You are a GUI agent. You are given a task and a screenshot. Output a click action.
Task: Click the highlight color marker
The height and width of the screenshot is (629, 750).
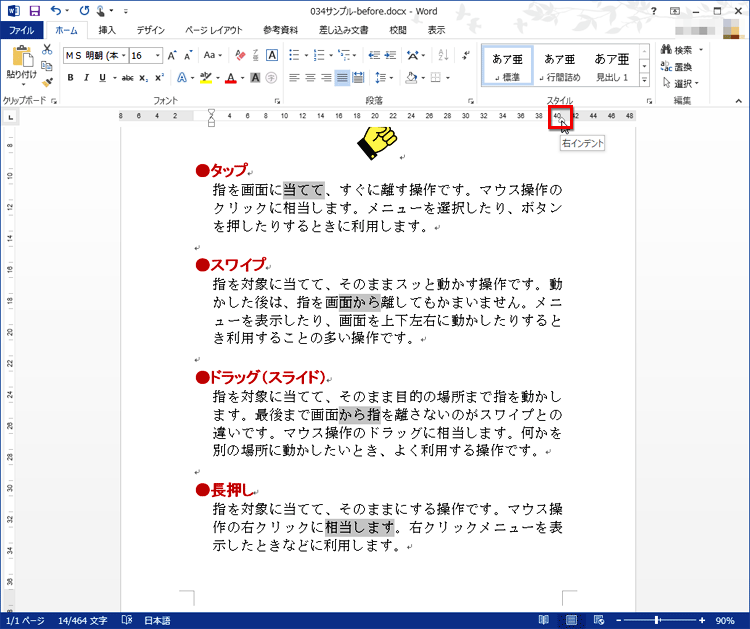tap(206, 77)
